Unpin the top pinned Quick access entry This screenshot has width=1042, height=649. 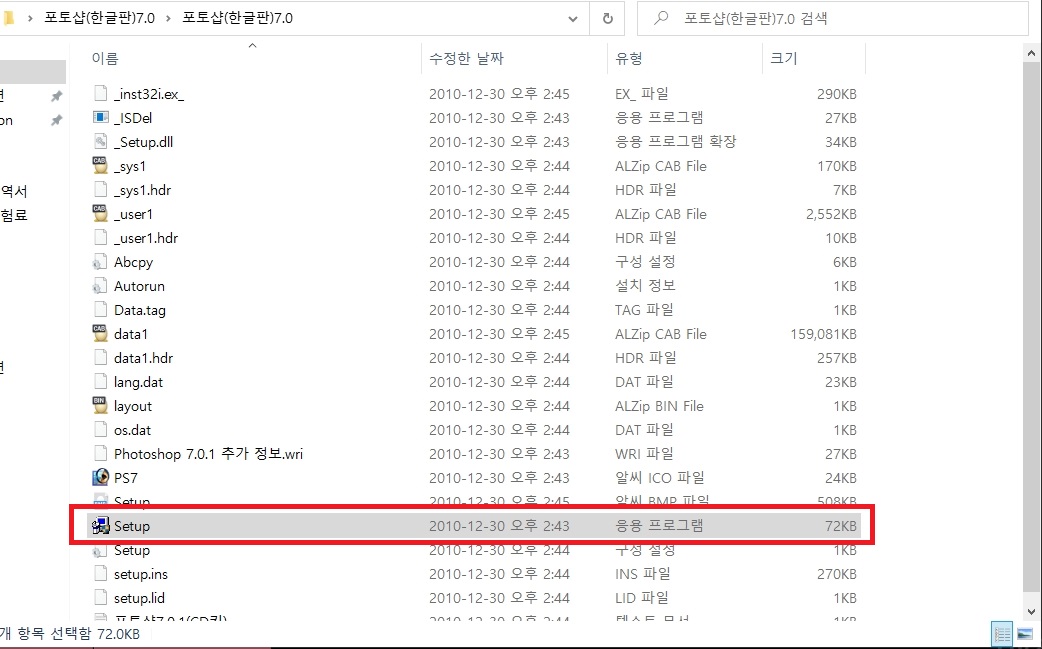(x=57, y=96)
